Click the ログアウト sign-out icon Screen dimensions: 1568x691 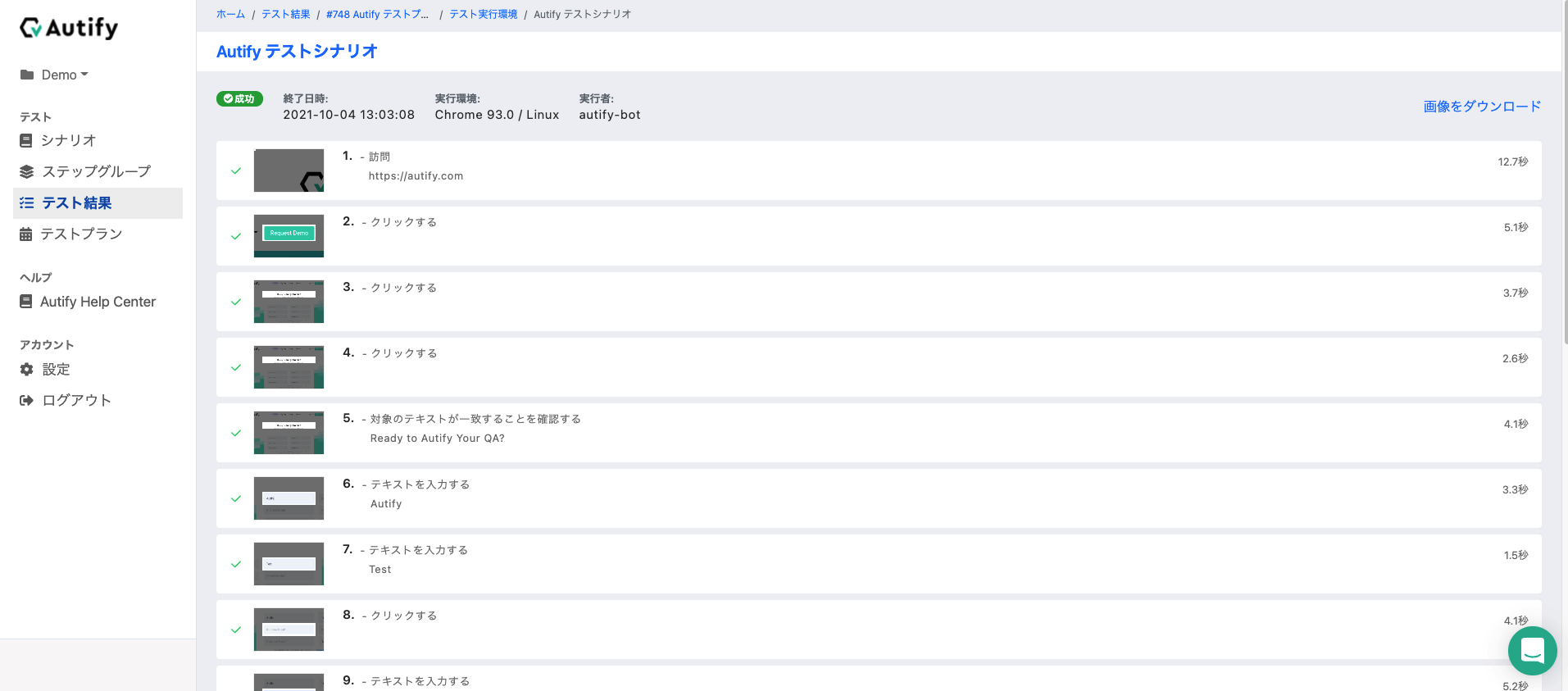coord(27,400)
